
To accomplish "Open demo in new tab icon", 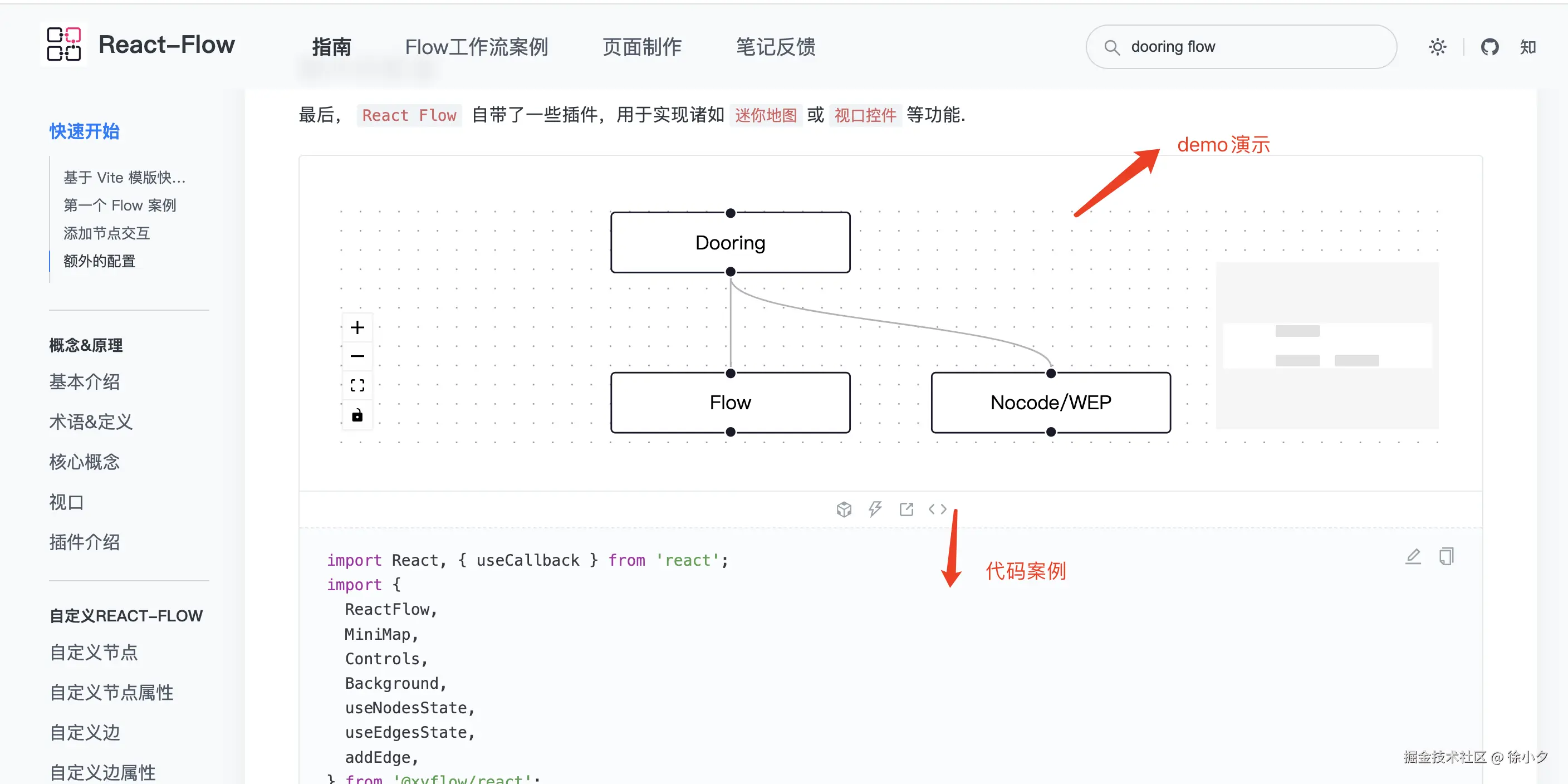I will click(906, 509).
